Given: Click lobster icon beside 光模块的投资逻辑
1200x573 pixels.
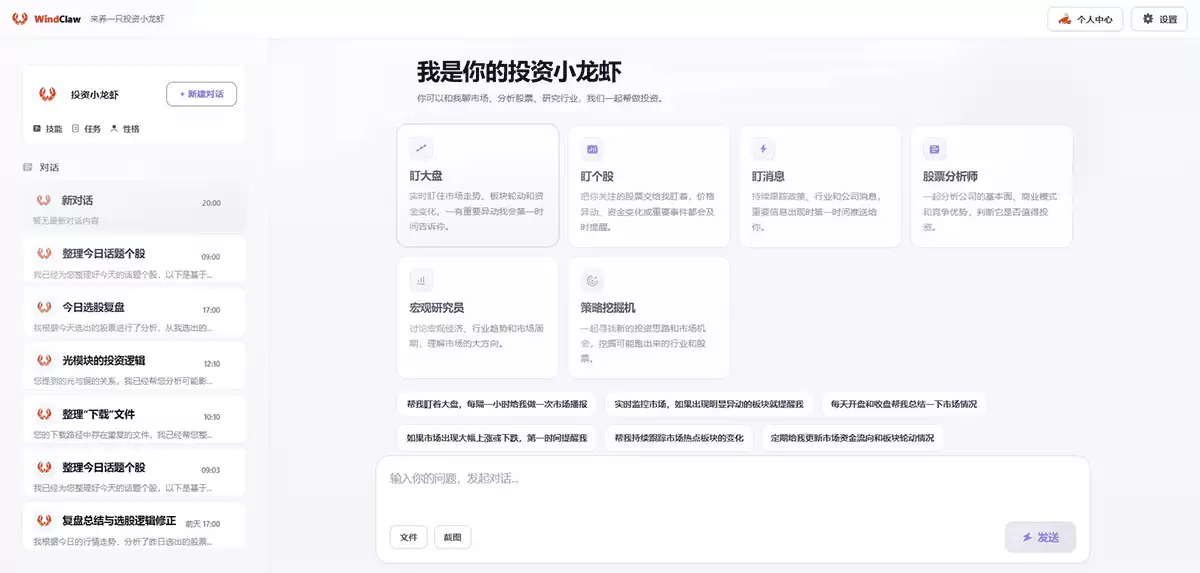Looking at the screenshot, I should [x=44, y=360].
